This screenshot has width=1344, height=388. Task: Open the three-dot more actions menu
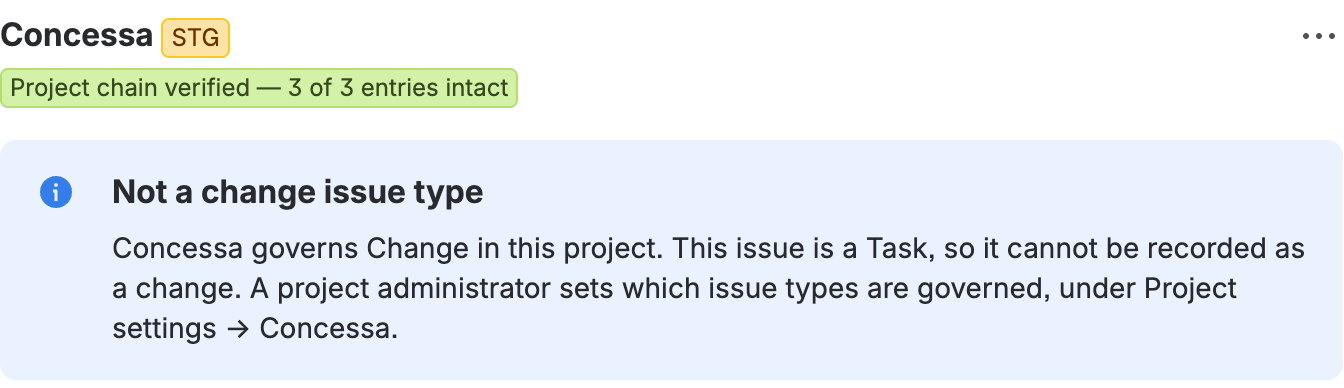click(1318, 37)
